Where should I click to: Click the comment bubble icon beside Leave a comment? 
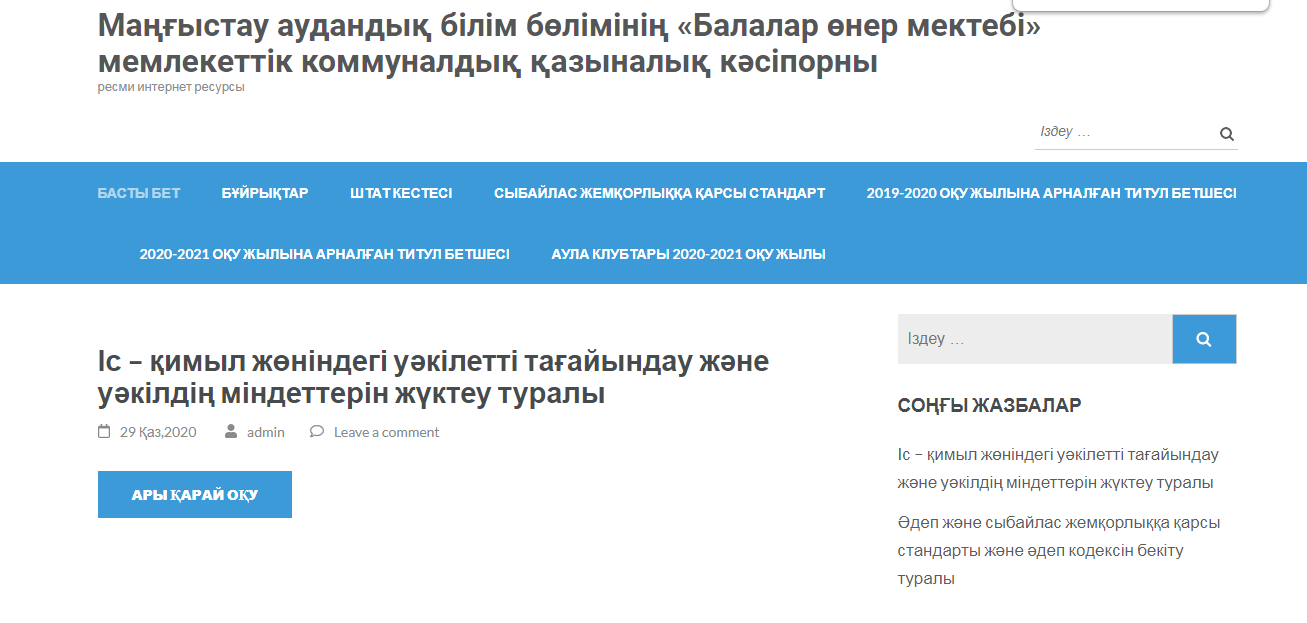coord(317,432)
